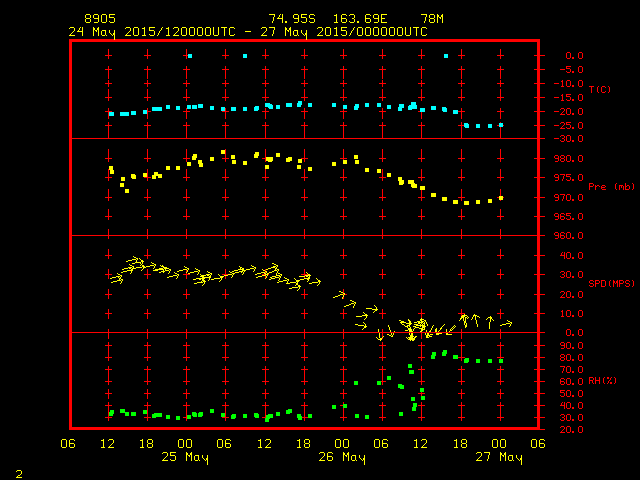
Task: Select the latitude text 74.95S
Action: (x=292, y=19)
